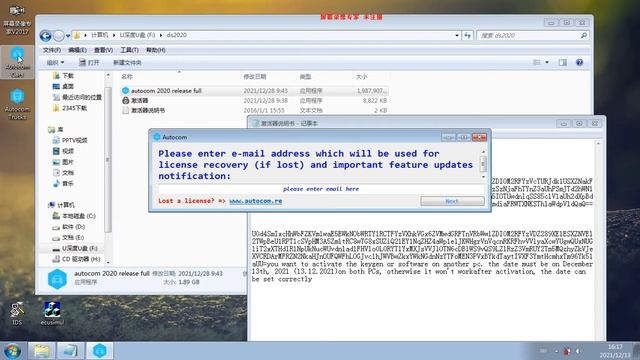Open 本地磁盘 (C:) in sidebar
Image resolution: width=640 pixels, height=360 pixels.
tap(74, 216)
